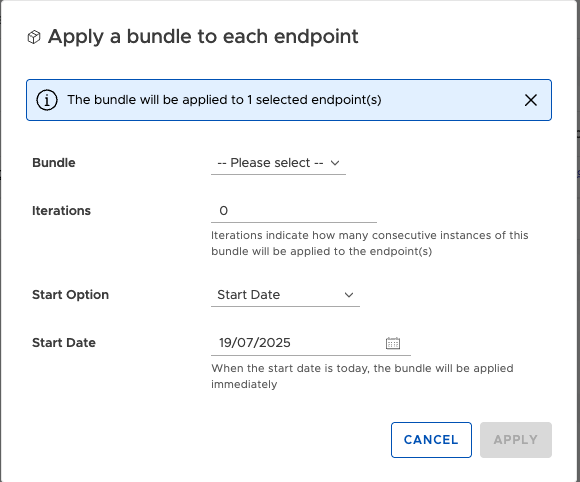Click the 'Start Date' field label

coord(64,343)
